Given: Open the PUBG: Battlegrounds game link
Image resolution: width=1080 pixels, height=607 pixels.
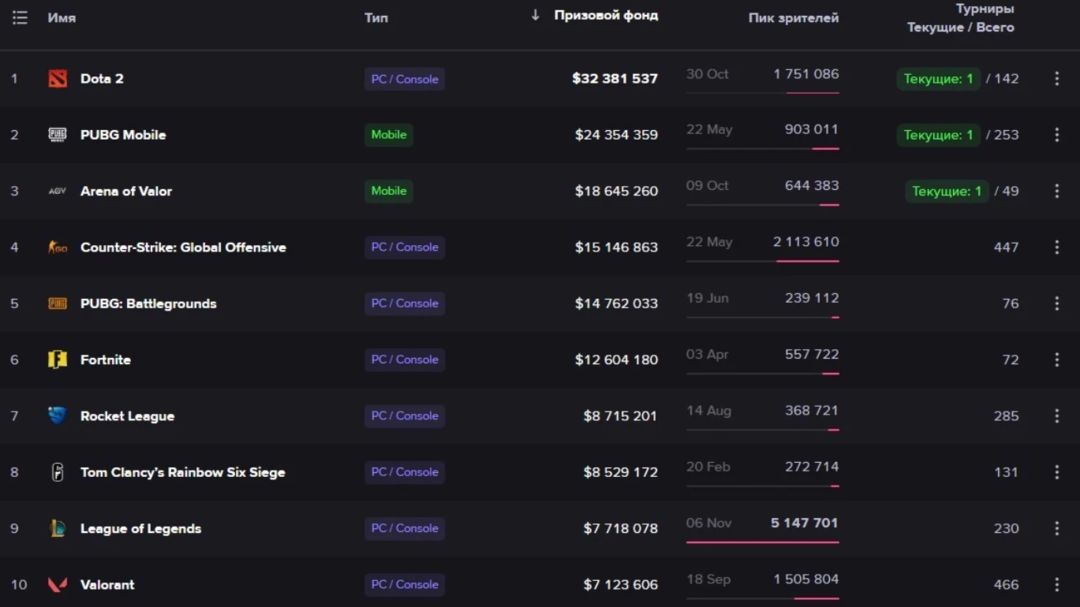Looking at the screenshot, I should point(148,304).
